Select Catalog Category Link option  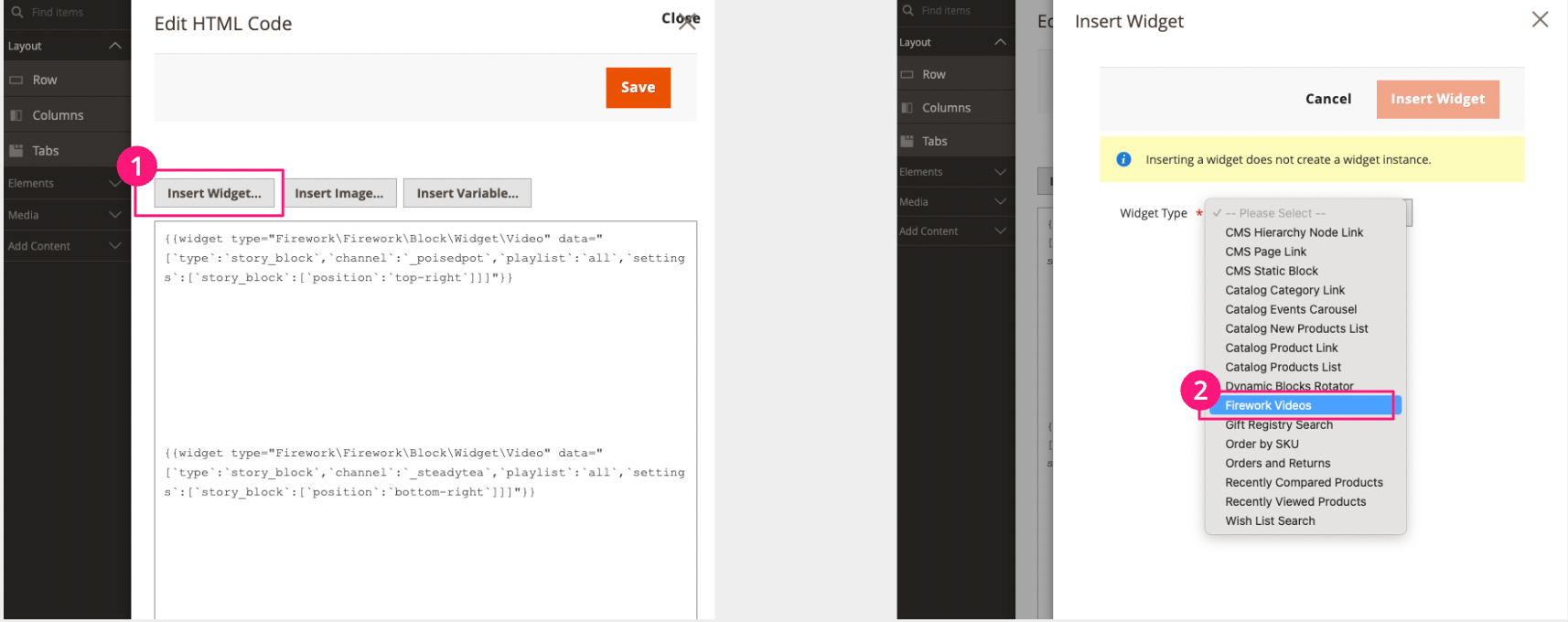tap(1284, 290)
